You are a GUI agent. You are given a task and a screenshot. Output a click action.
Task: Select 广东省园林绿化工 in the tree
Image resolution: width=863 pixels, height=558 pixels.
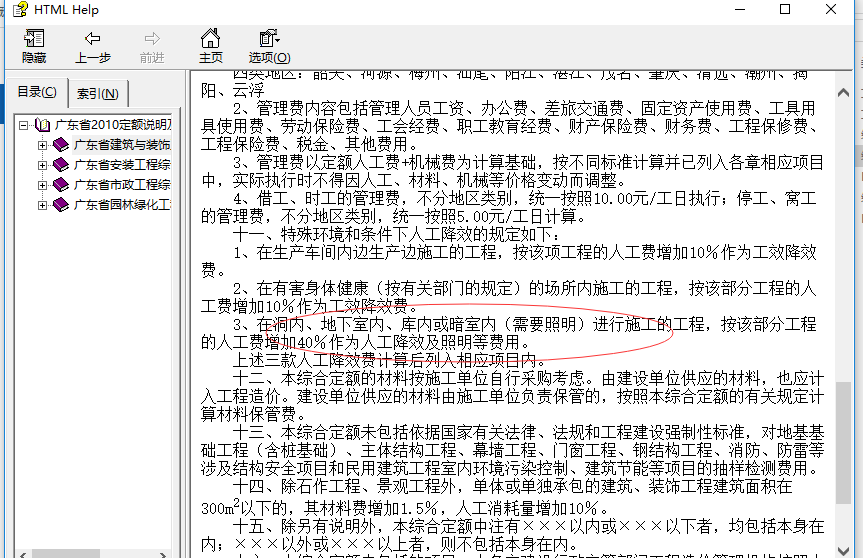pos(122,205)
